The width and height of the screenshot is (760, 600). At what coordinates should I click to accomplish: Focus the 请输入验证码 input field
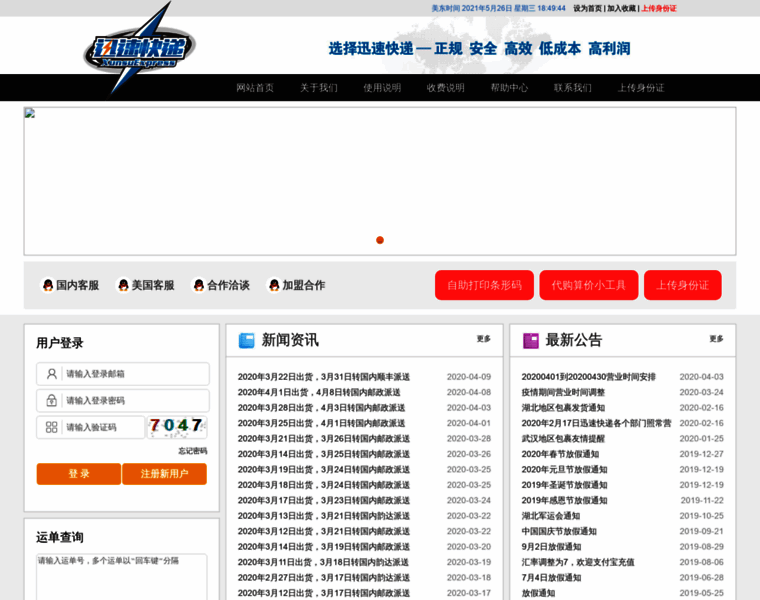[x=91, y=427]
